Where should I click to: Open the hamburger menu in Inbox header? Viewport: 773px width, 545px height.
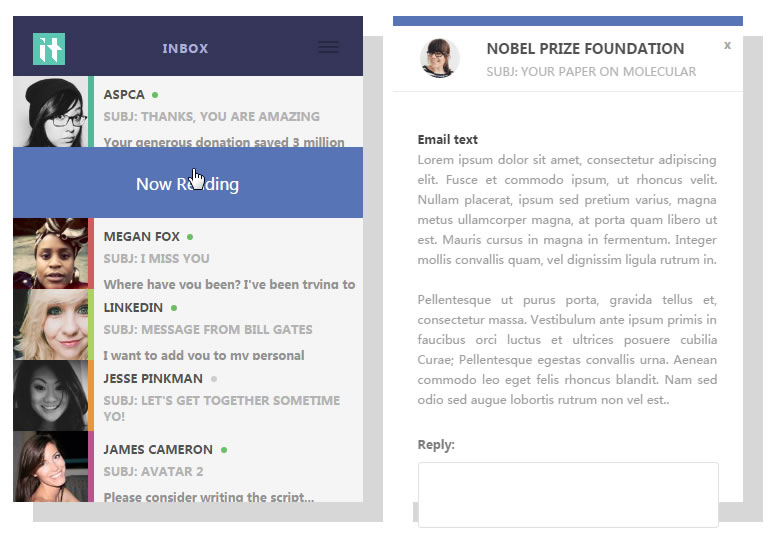tap(327, 47)
